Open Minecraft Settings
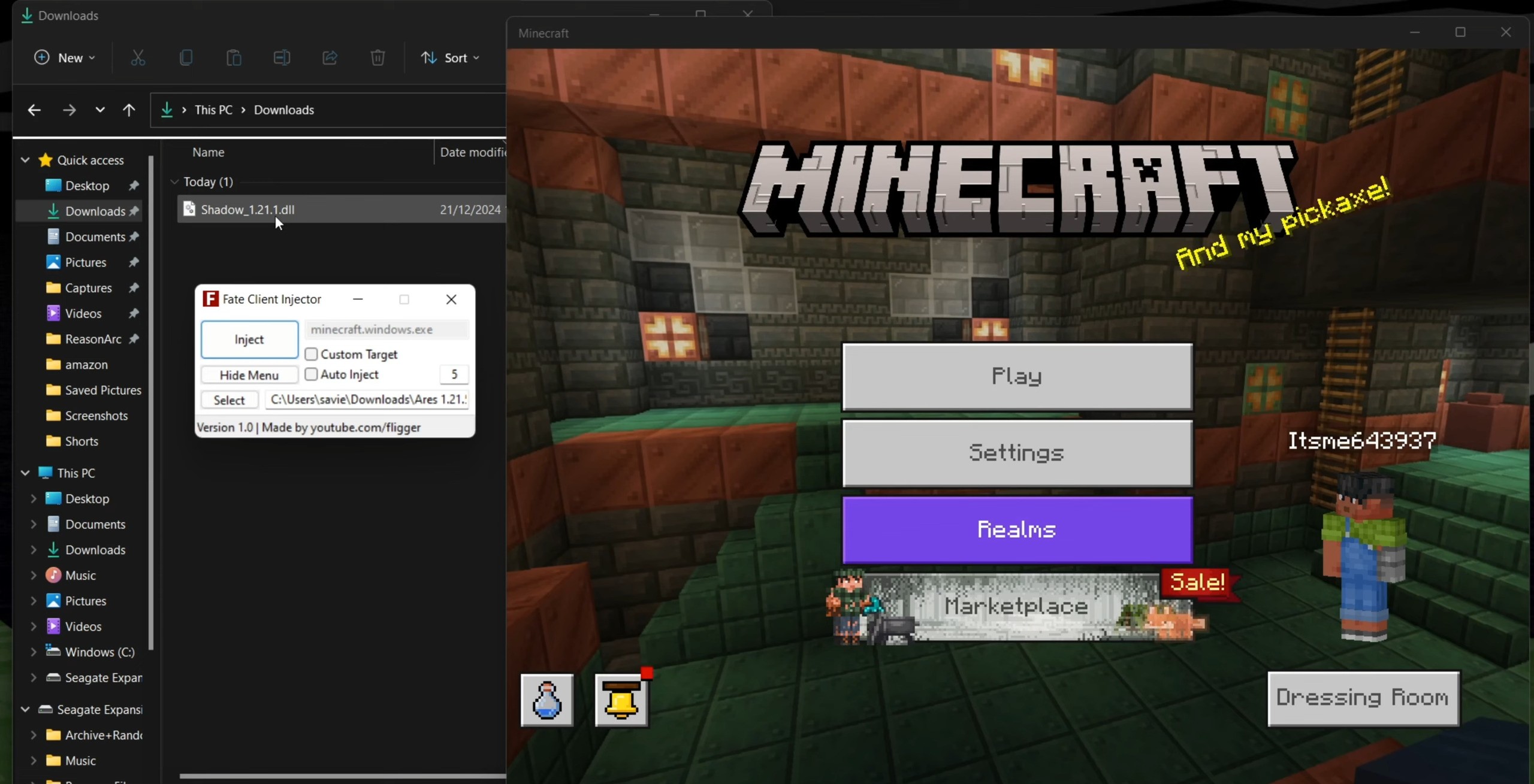 pyautogui.click(x=1017, y=453)
